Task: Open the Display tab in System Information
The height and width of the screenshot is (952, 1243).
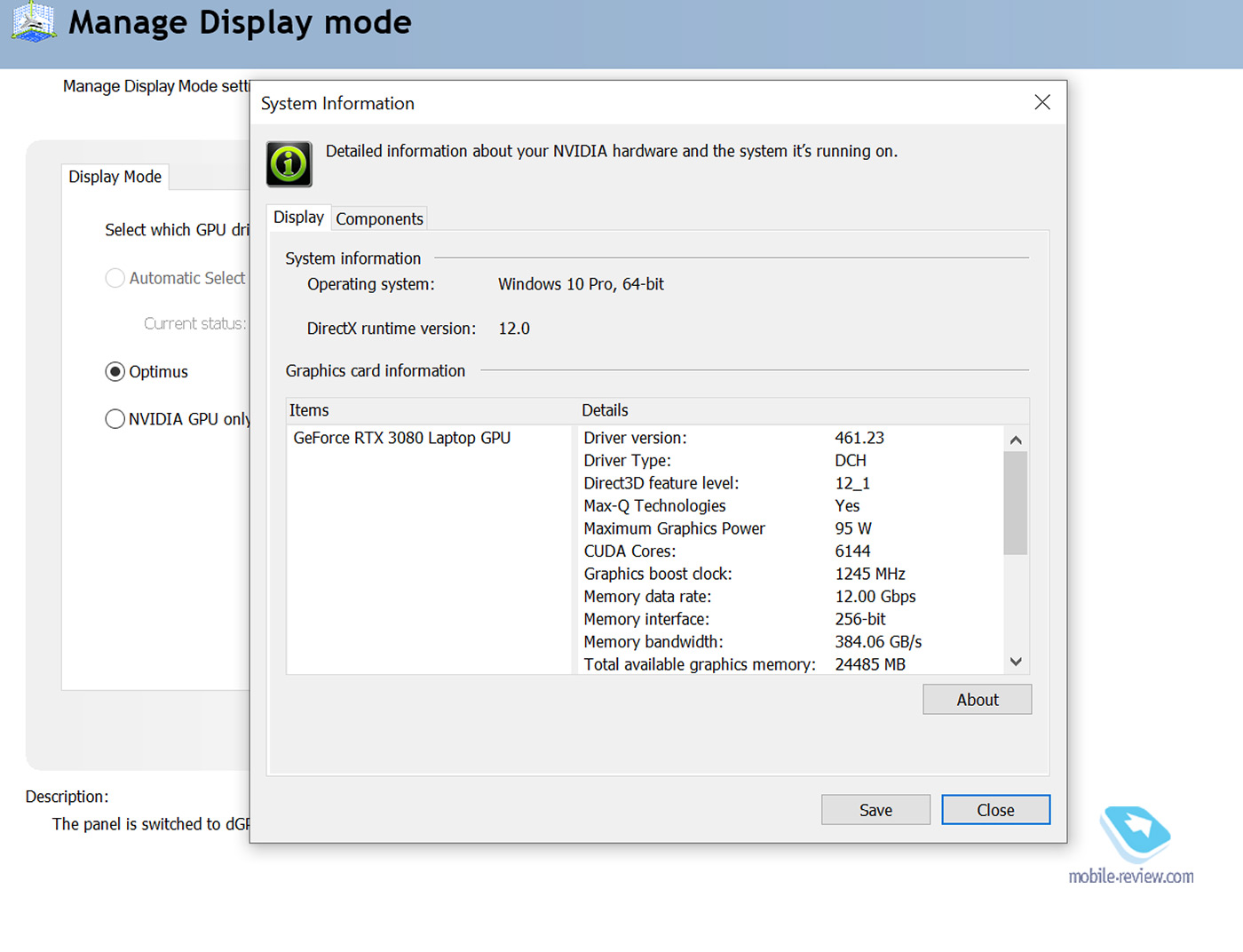Action: tap(298, 217)
